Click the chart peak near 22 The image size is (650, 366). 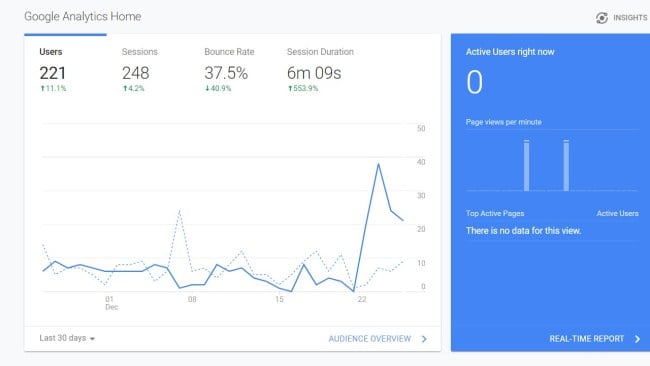(378, 164)
